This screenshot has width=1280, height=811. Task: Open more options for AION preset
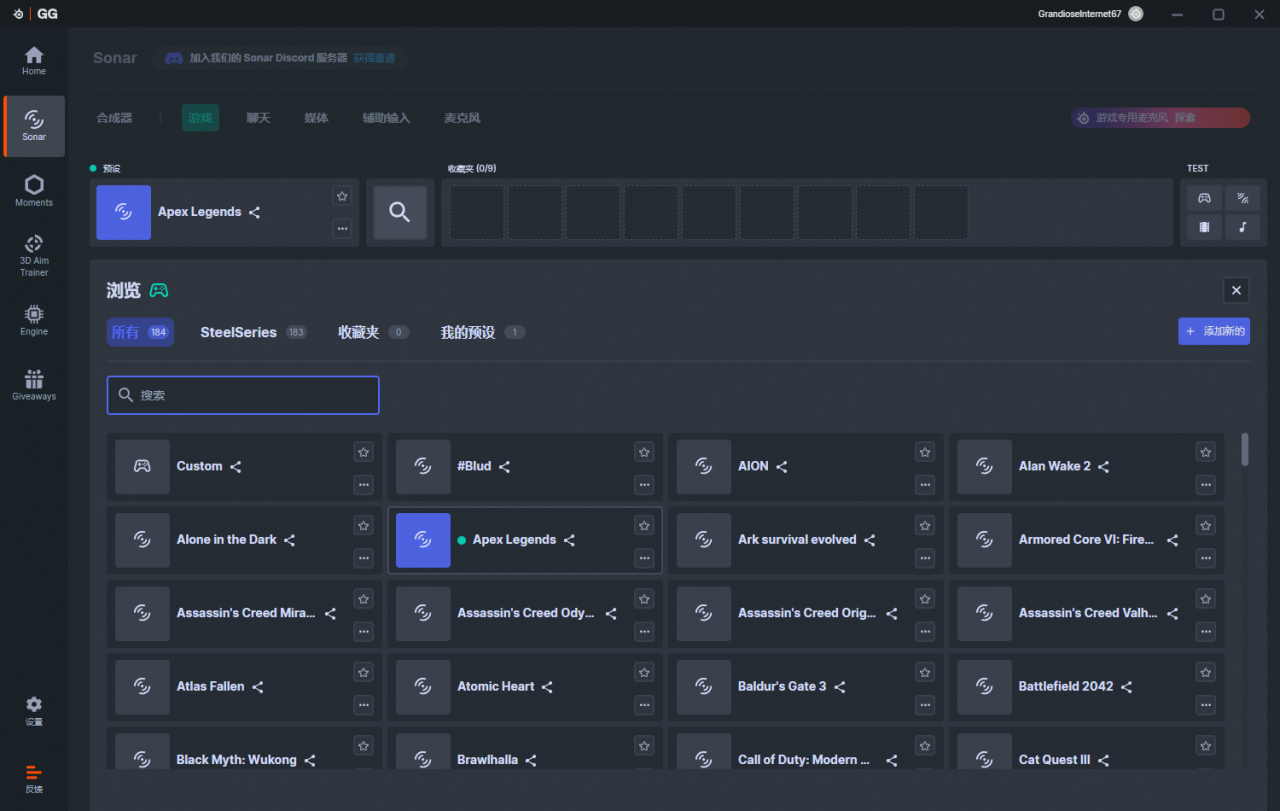coord(925,484)
